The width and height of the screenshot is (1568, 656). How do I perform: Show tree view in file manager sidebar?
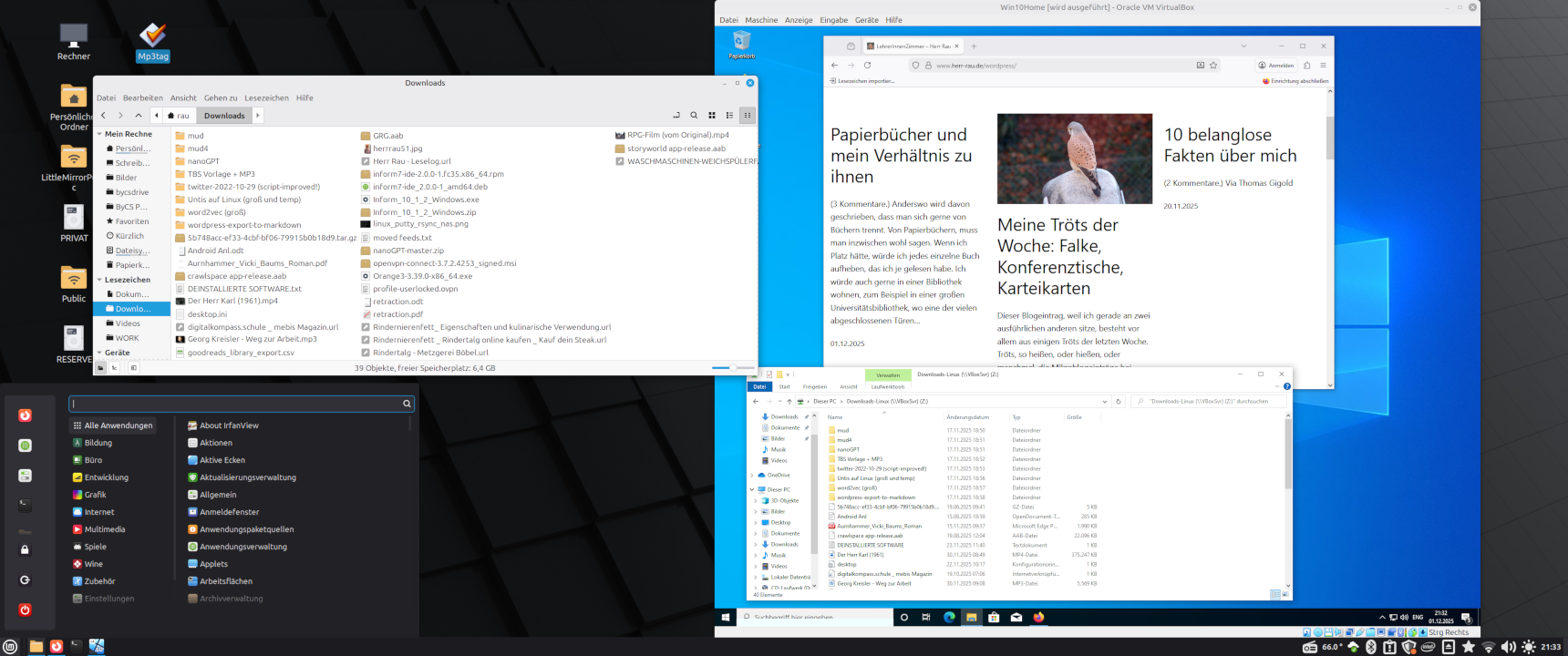(x=115, y=368)
